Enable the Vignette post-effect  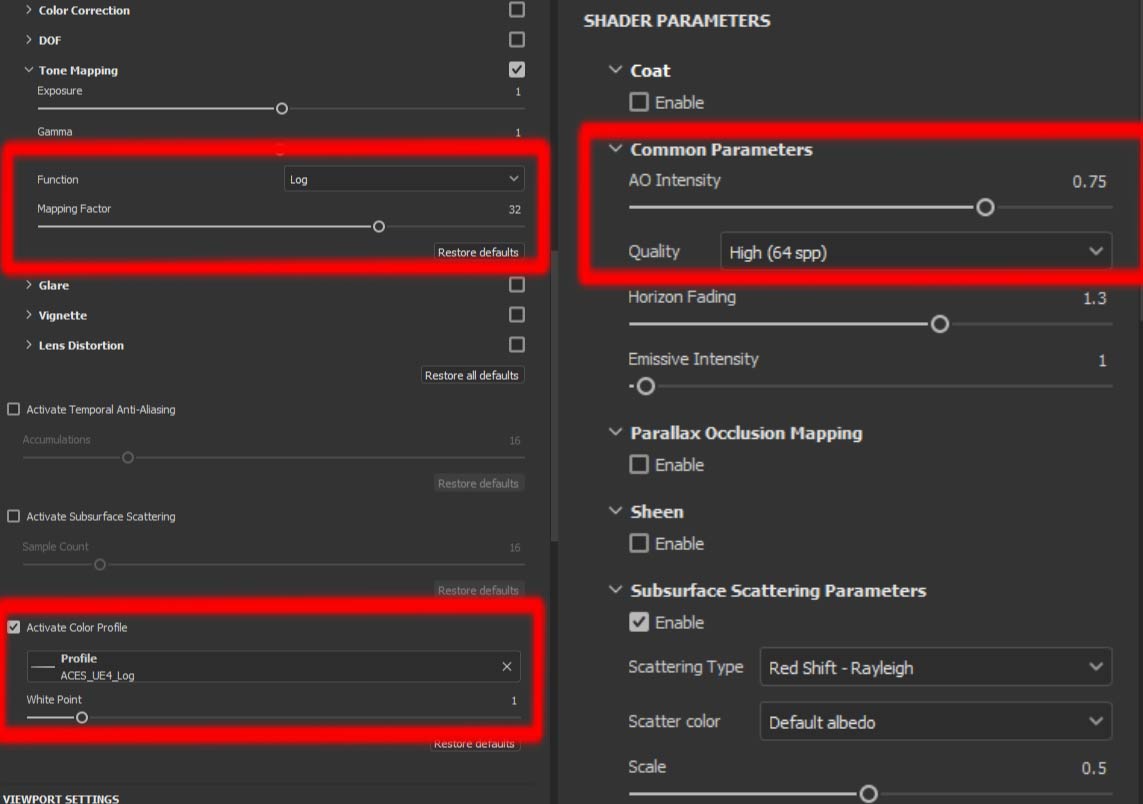click(x=516, y=314)
